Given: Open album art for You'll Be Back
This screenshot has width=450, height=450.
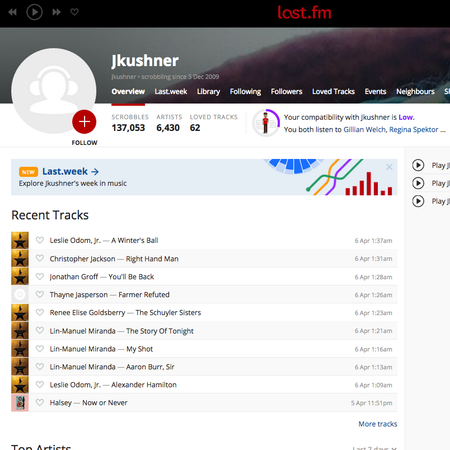Looking at the screenshot, I should (20, 276).
